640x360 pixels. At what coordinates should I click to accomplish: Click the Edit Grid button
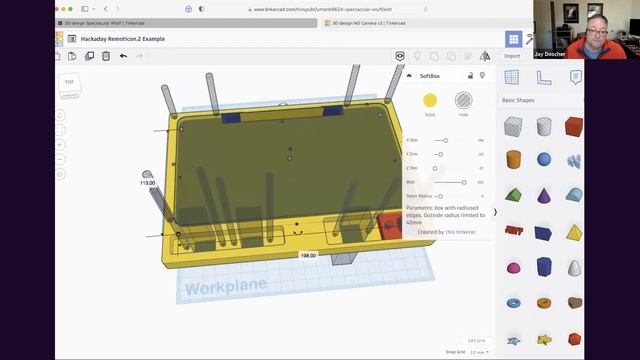pos(476,340)
